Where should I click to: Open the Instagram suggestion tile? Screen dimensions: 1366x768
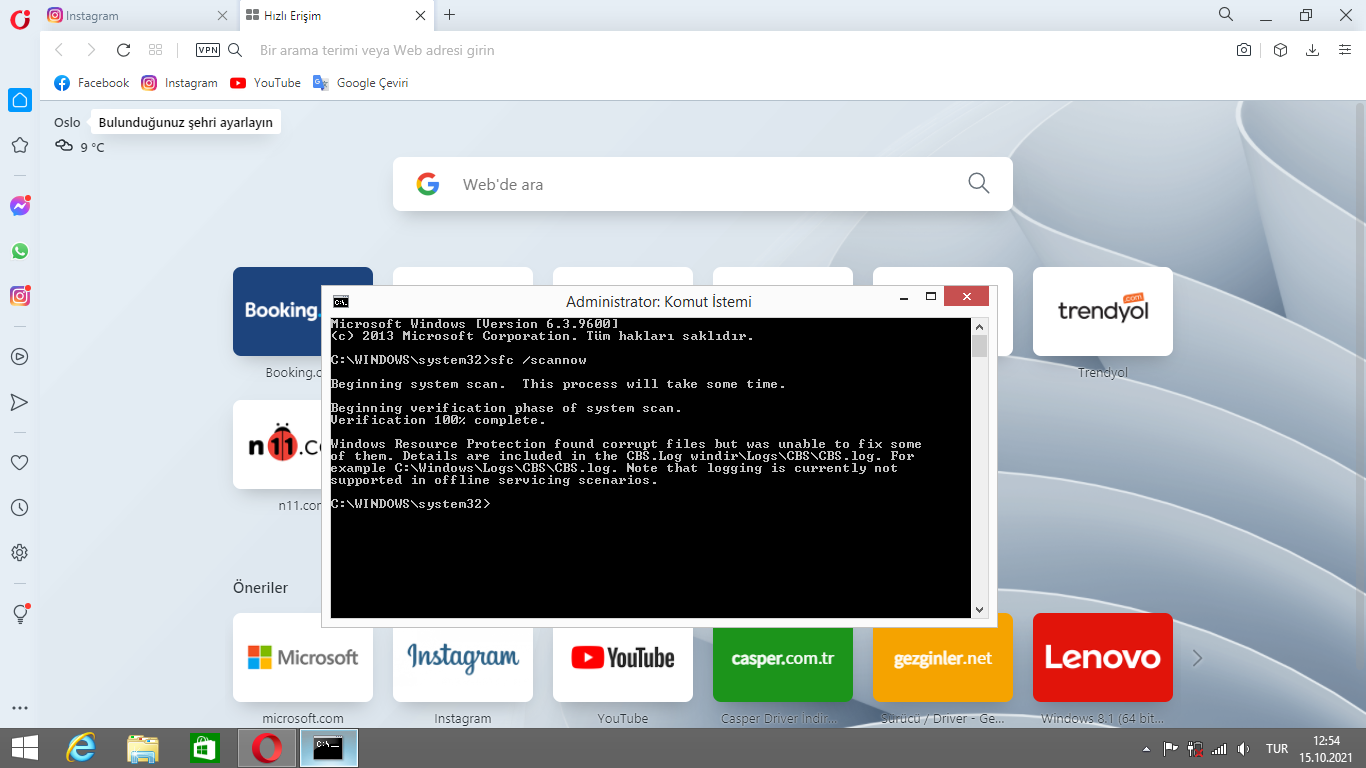(x=463, y=665)
